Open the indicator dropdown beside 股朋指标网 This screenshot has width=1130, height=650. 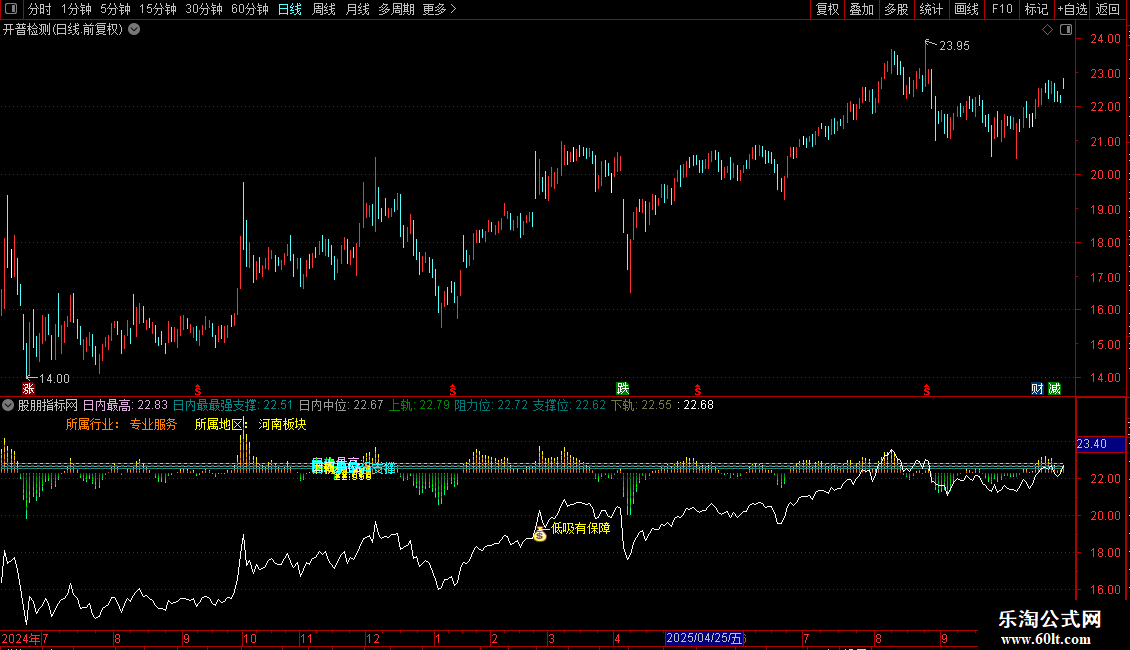click(8, 405)
